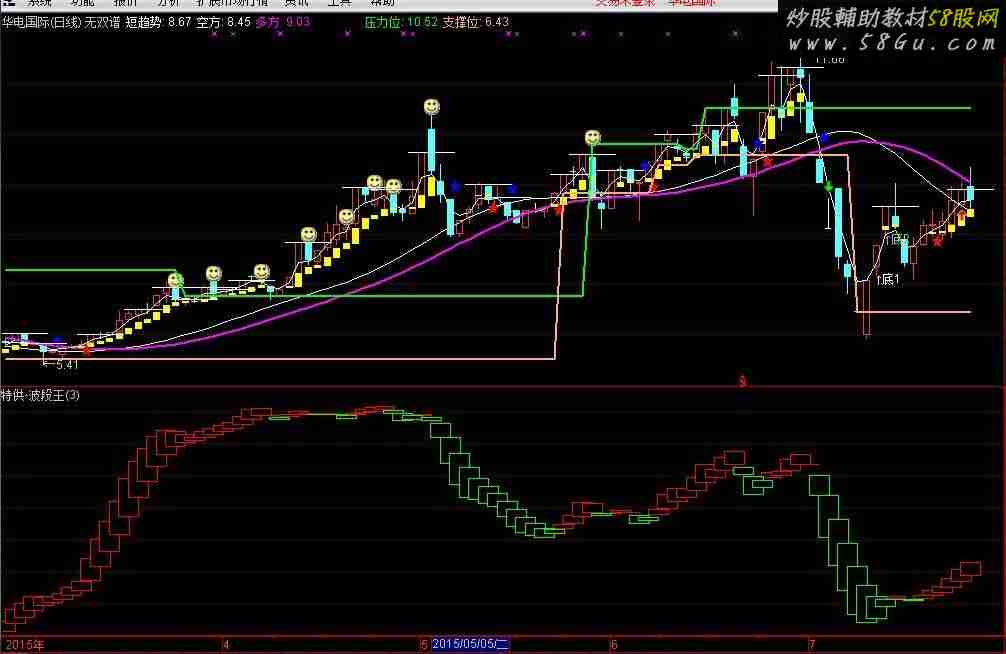Click month marker 6 on the time axis
The width and height of the screenshot is (1006, 654).
pos(613,644)
